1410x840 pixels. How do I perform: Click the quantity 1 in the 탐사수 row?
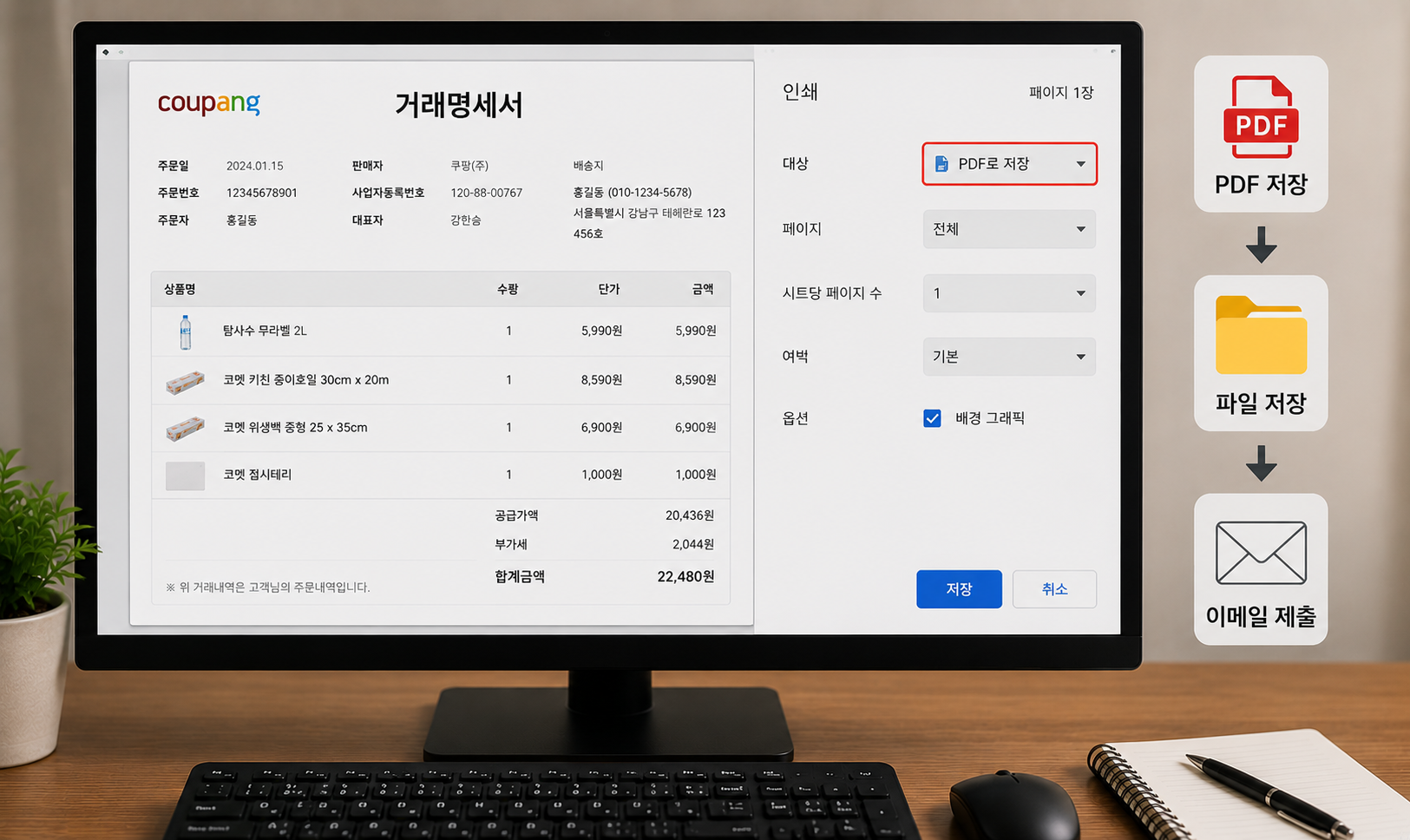coord(508,331)
